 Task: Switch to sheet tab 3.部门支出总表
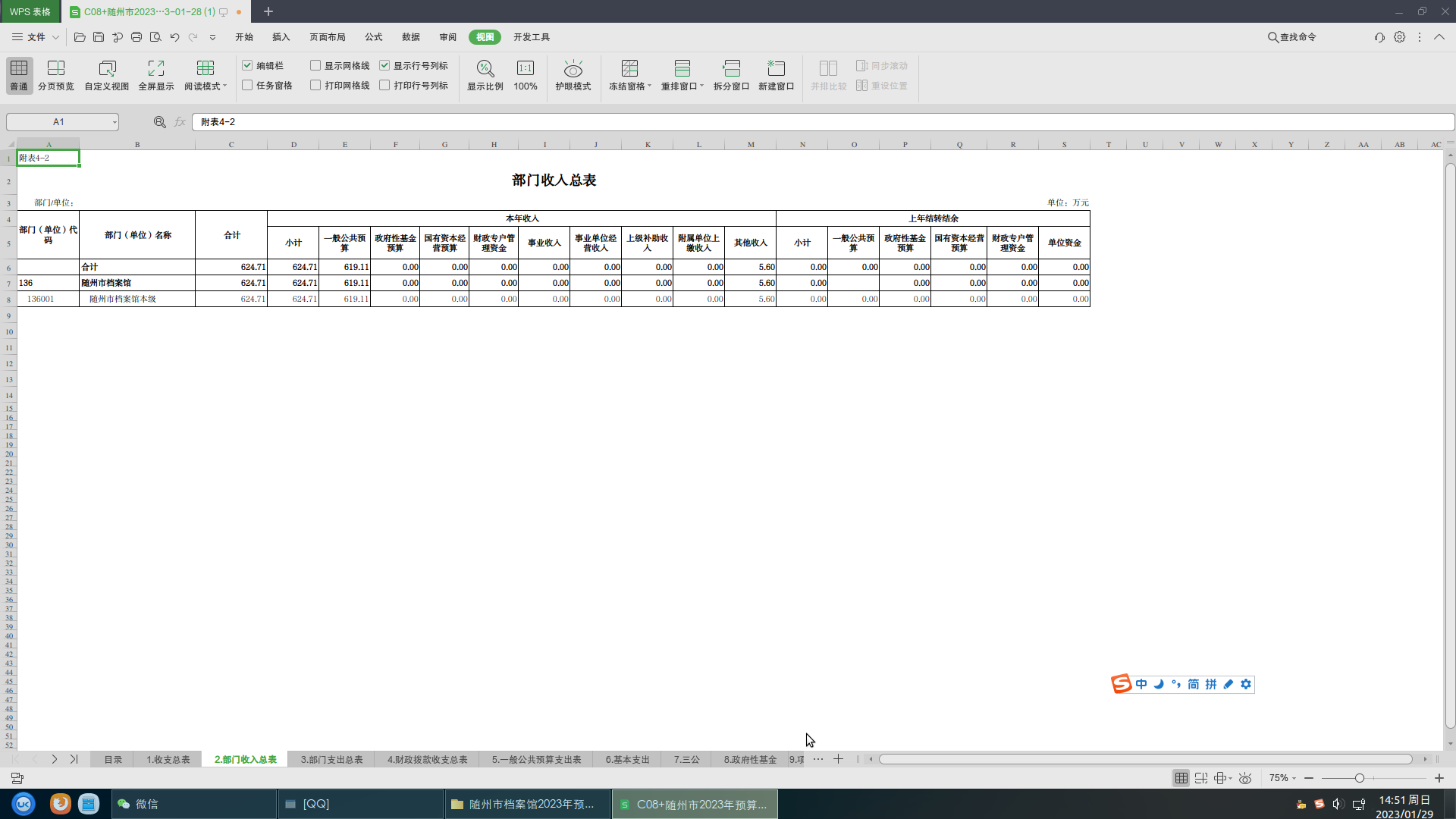pyautogui.click(x=331, y=759)
